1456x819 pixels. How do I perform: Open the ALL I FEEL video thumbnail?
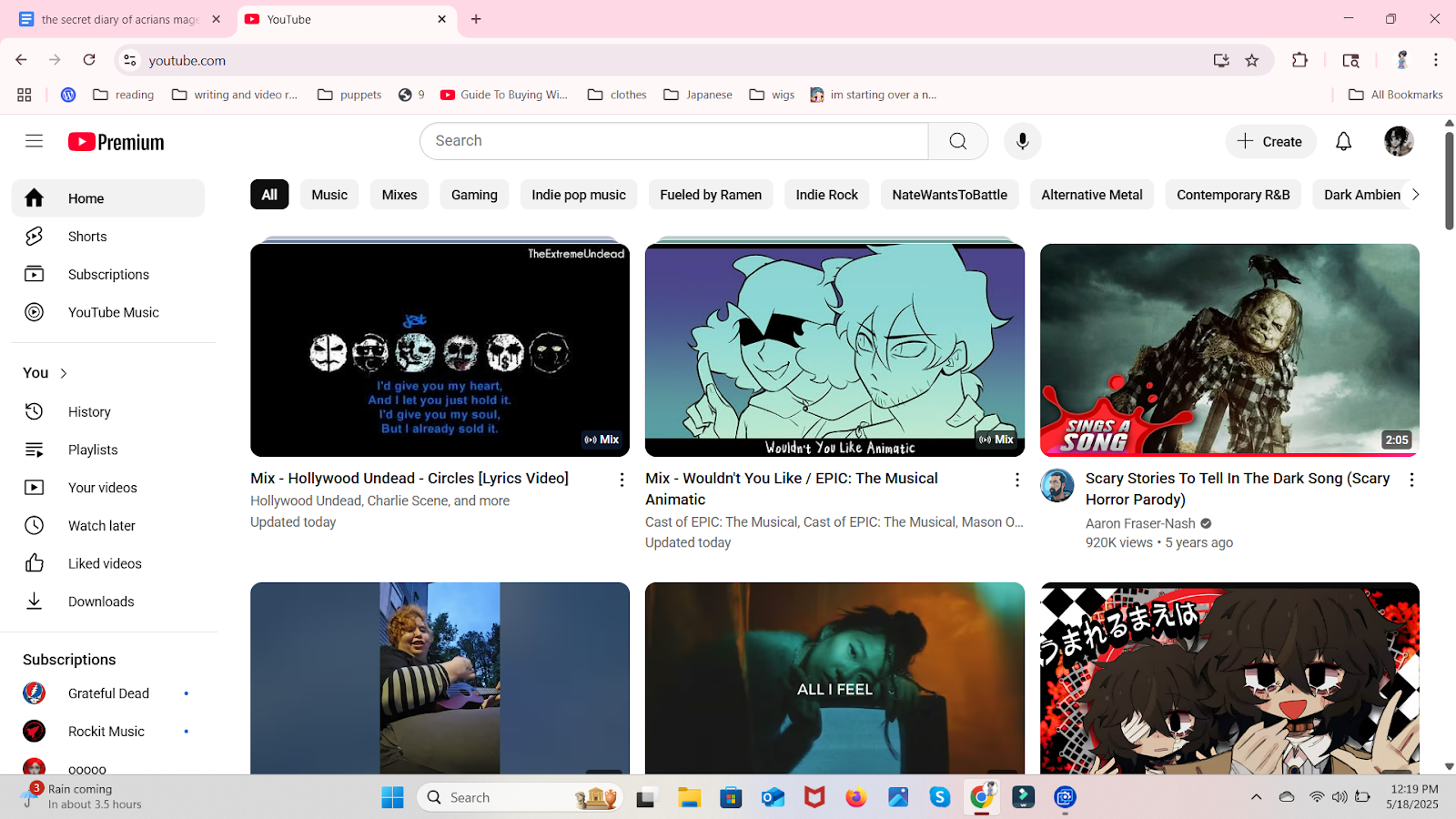coord(834,679)
